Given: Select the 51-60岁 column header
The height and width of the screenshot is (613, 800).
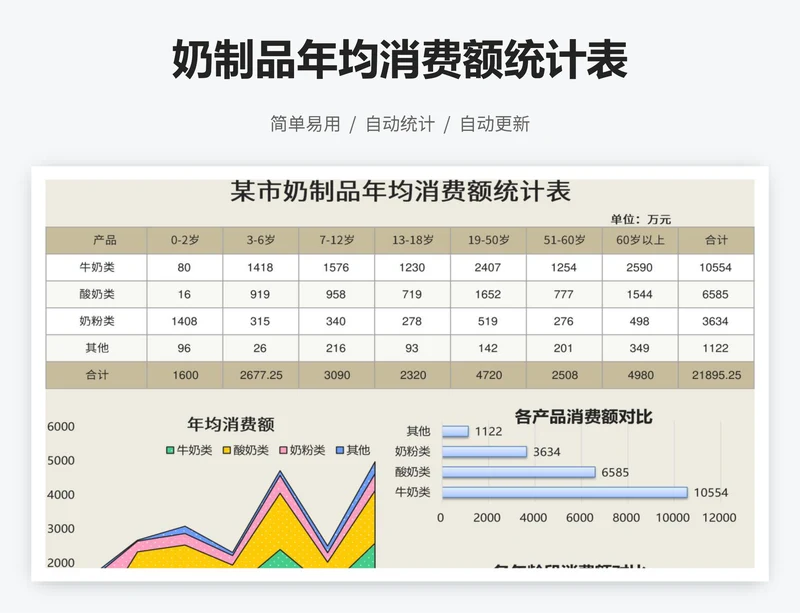Looking at the screenshot, I should [564, 240].
